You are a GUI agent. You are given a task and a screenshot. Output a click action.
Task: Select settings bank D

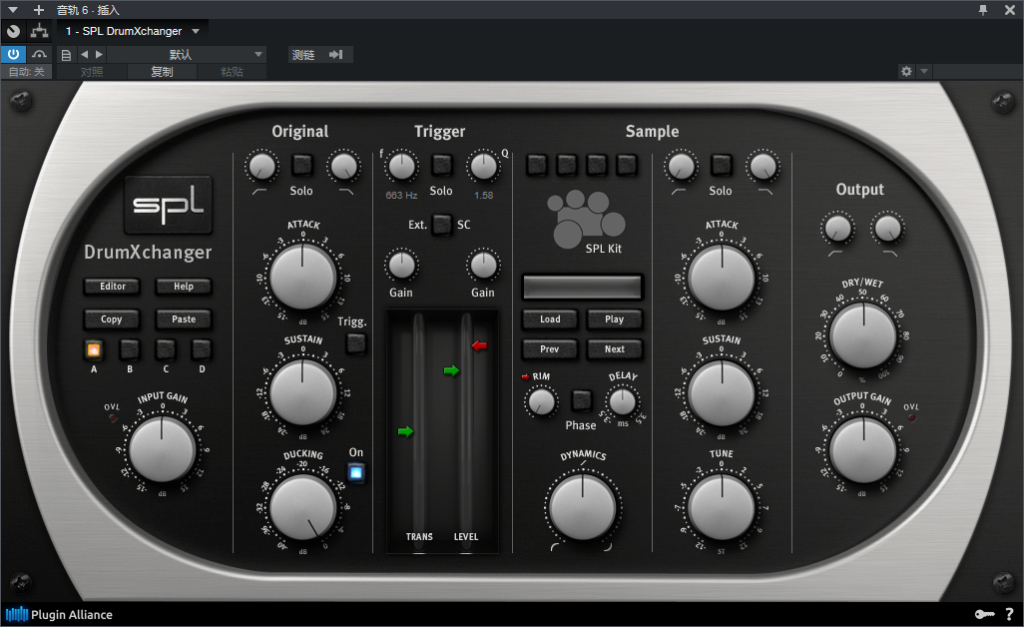pyautogui.click(x=201, y=349)
